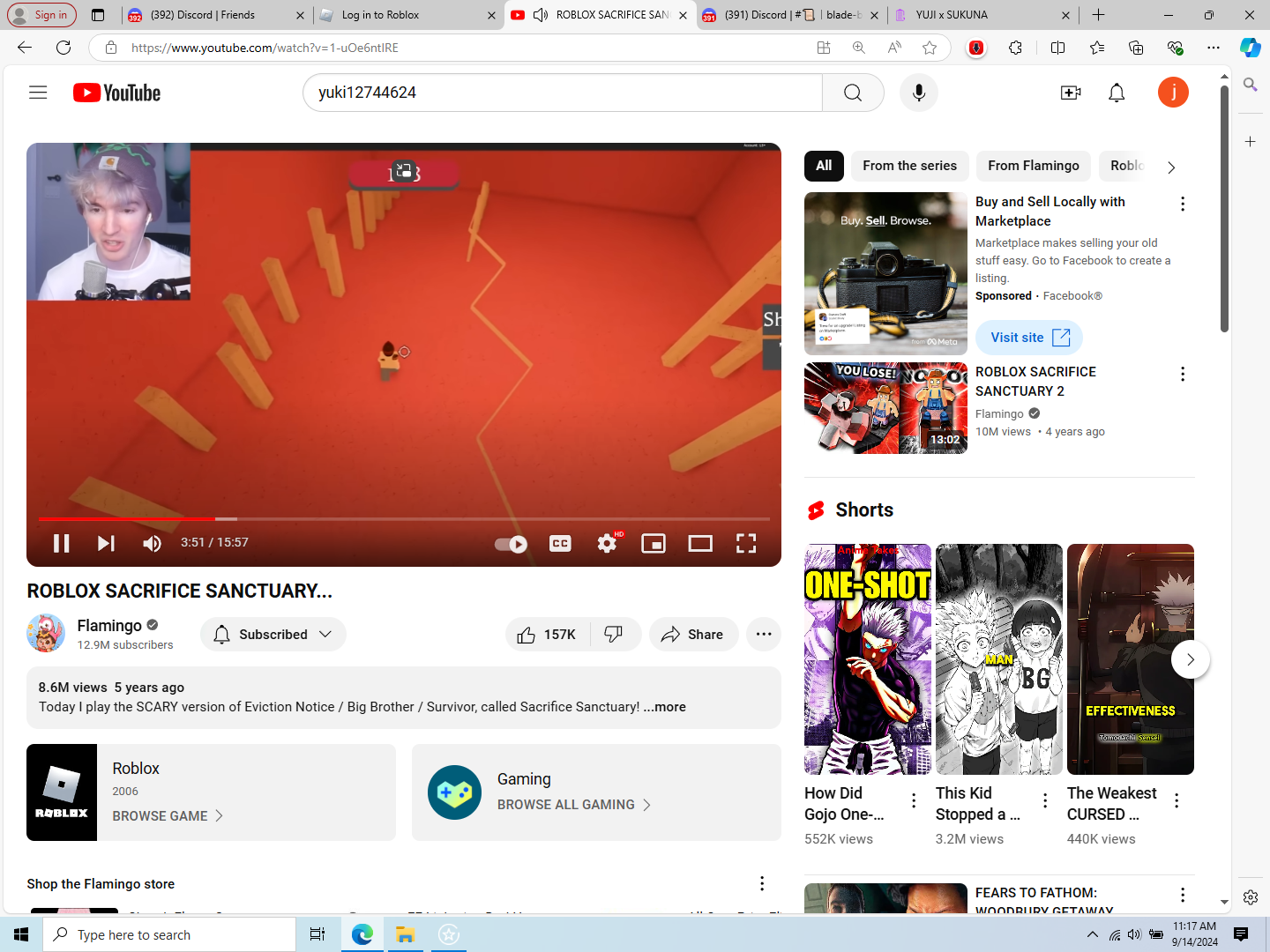Mute the video player volume
The height and width of the screenshot is (952, 1270).
pos(152,543)
